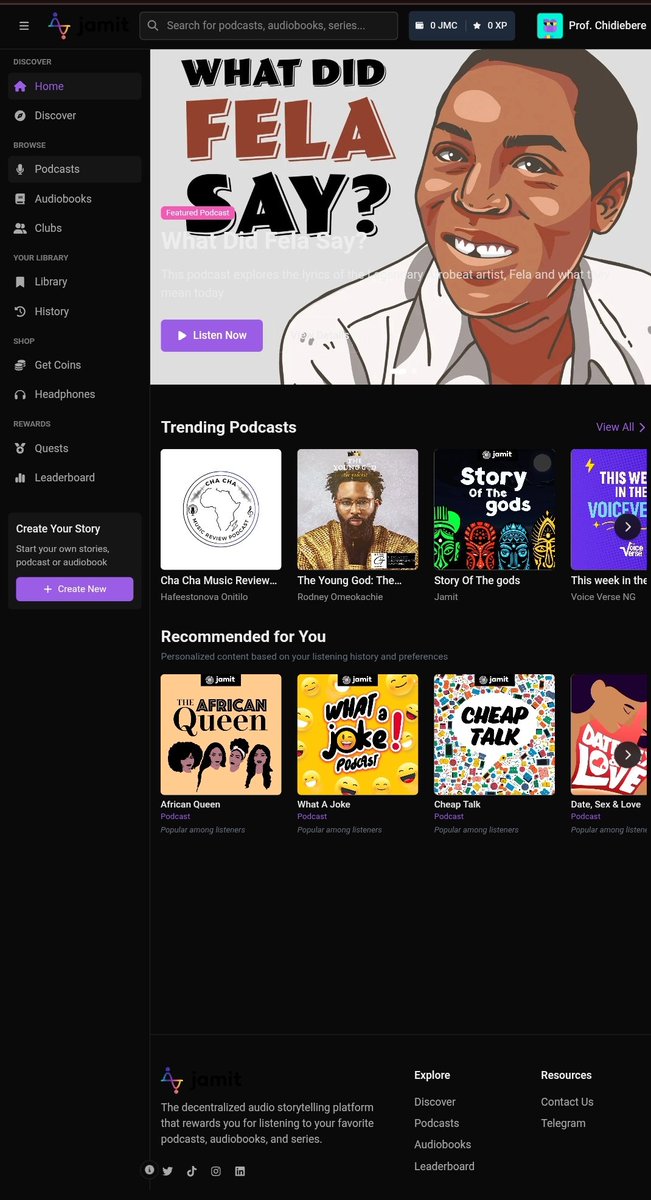Click the Headphones icon in sidebar
The width and height of the screenshot is (651, 1200).
click(20, 394)
